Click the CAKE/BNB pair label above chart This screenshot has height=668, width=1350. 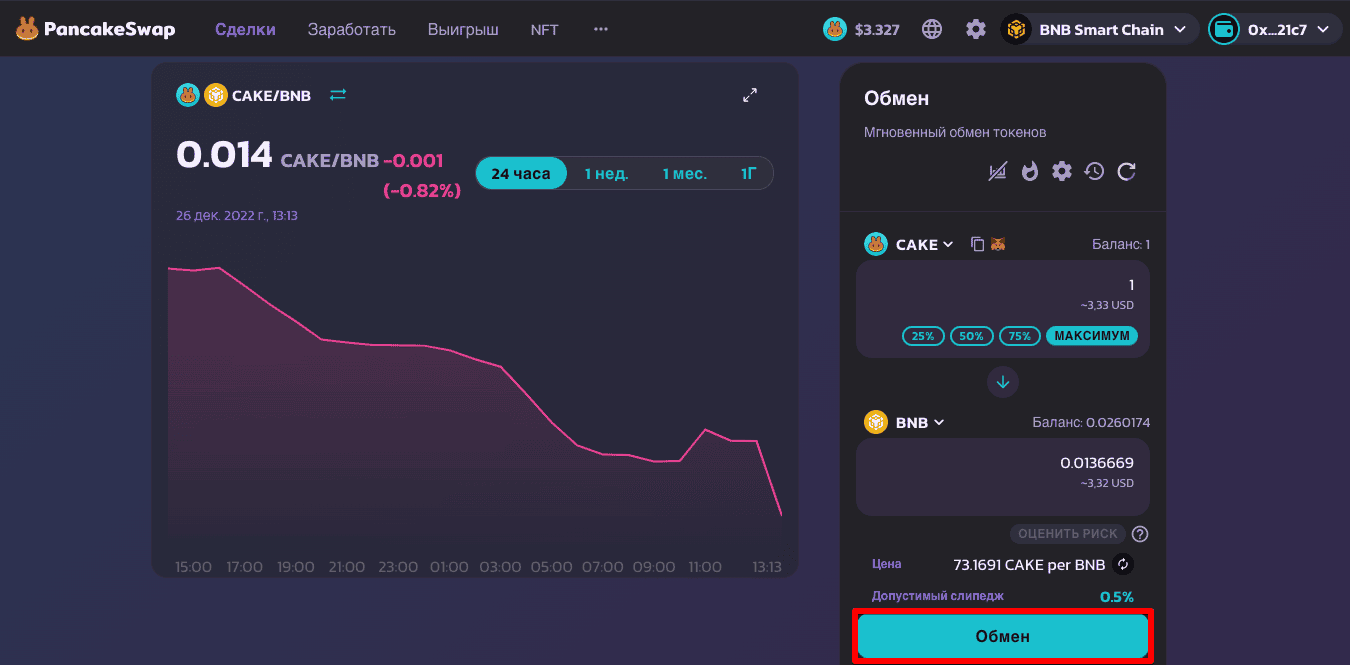271,96
